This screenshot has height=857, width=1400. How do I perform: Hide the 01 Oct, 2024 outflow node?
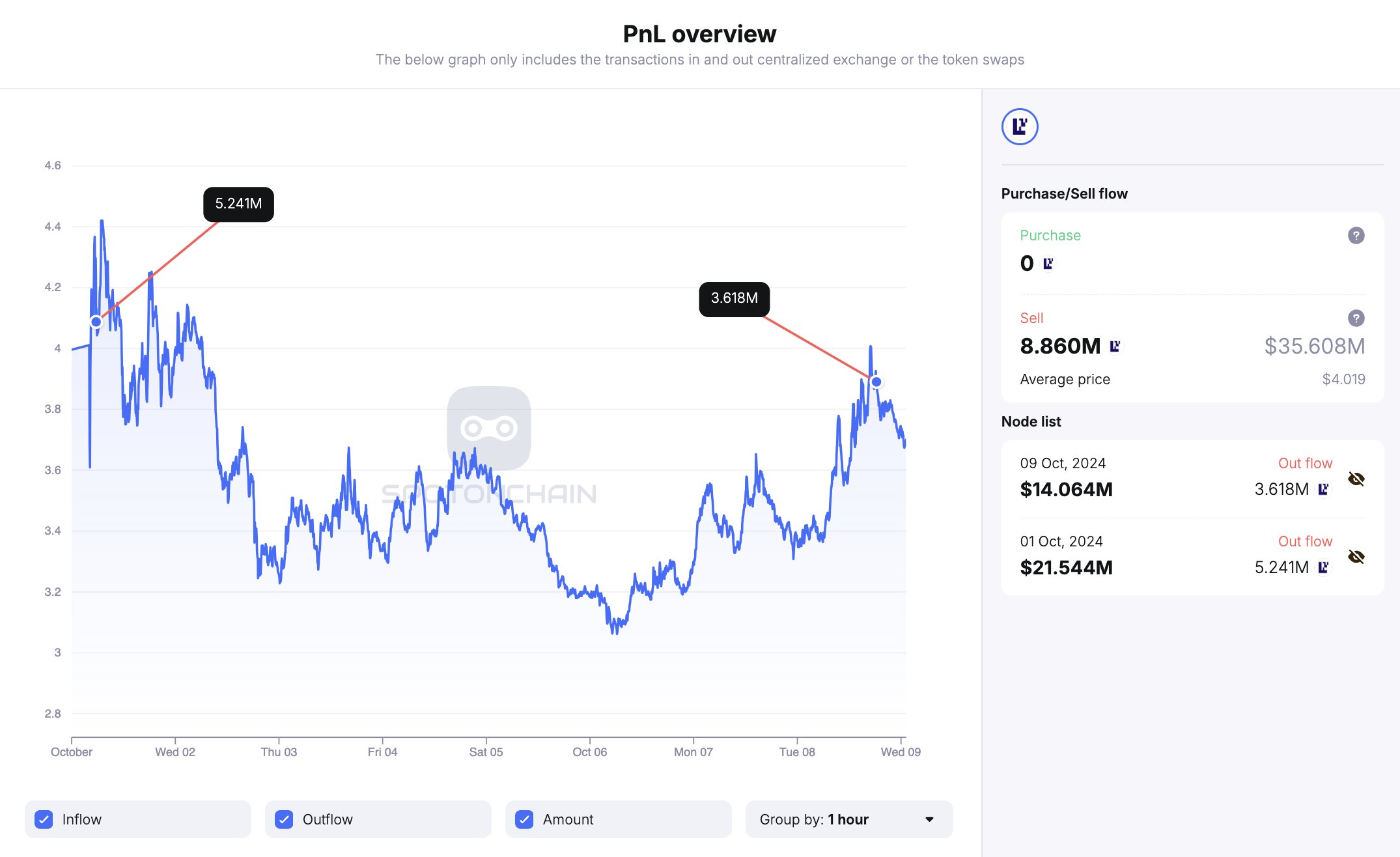tap(1356, 557)
